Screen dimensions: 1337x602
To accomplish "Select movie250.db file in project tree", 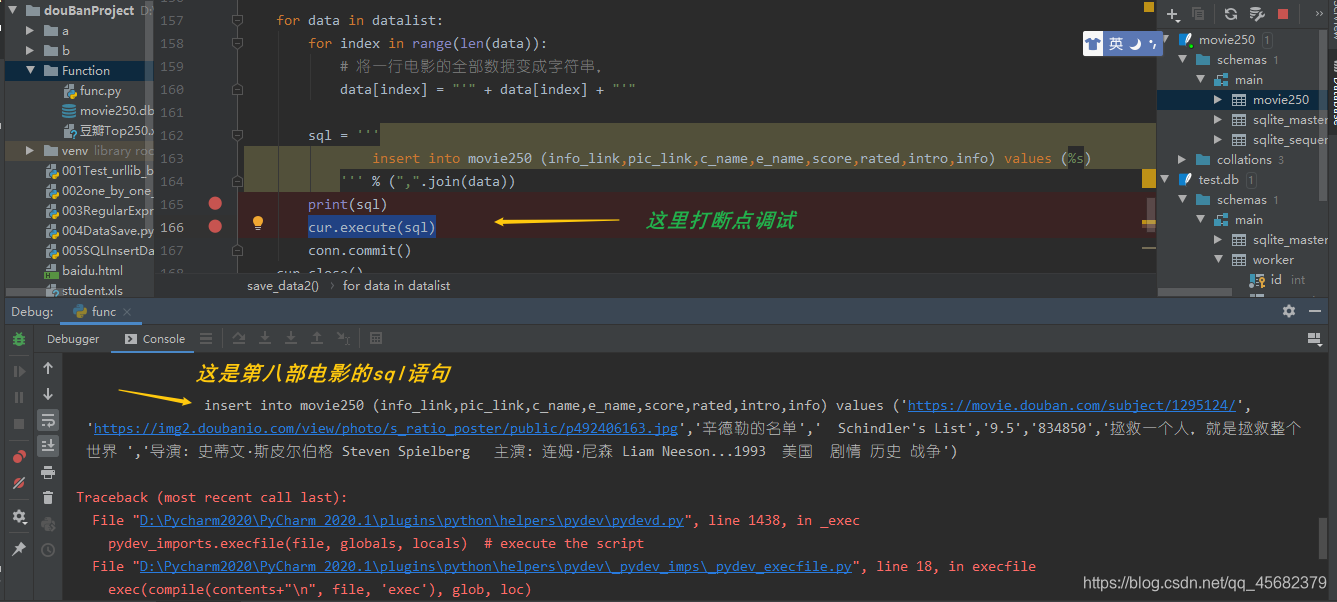I will (x=108, y=111).
